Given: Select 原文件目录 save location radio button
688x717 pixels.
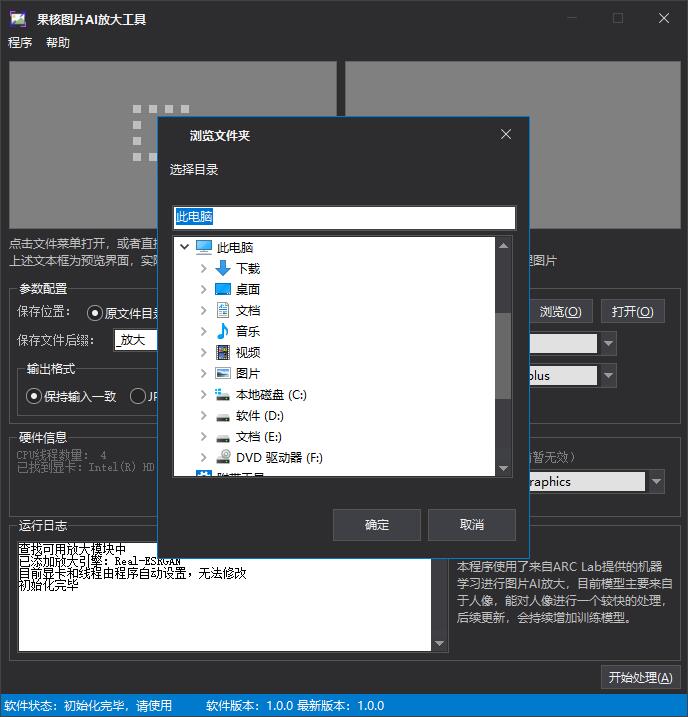Looking at the screenshot, I should pos(95,313).
